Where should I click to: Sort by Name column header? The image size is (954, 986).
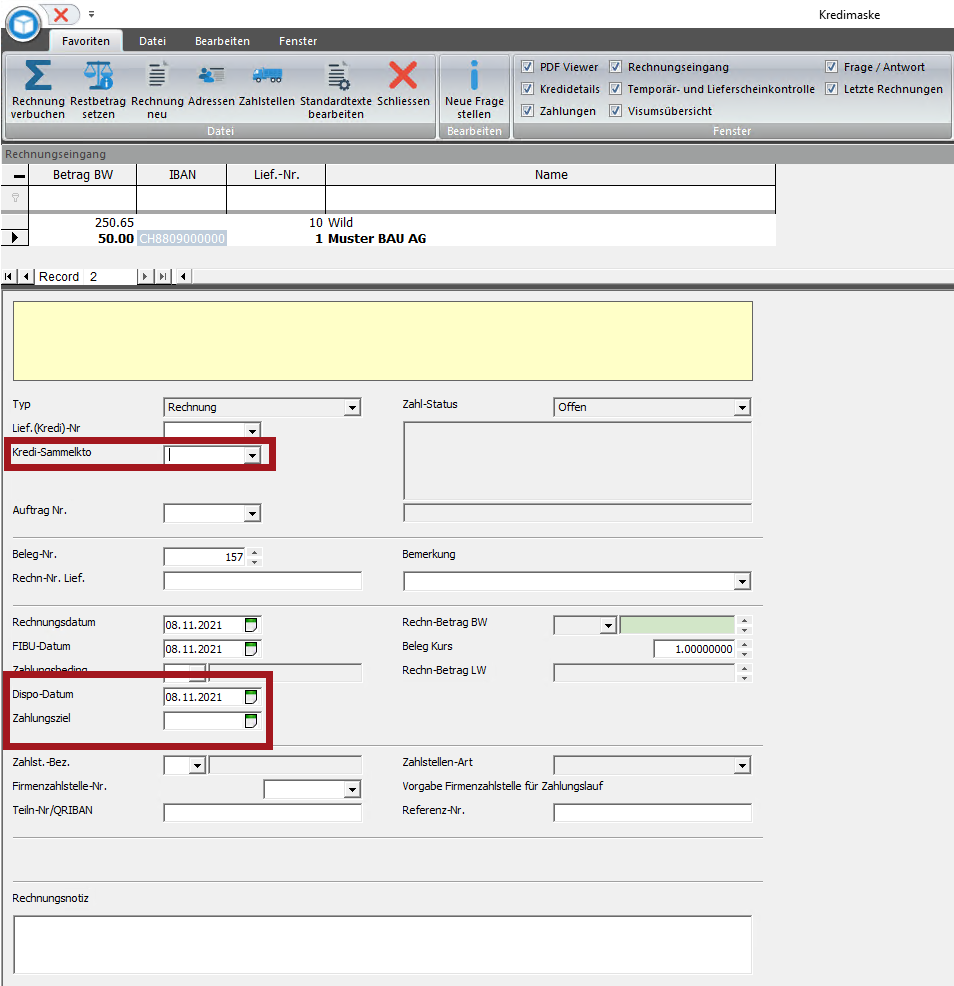551,175
